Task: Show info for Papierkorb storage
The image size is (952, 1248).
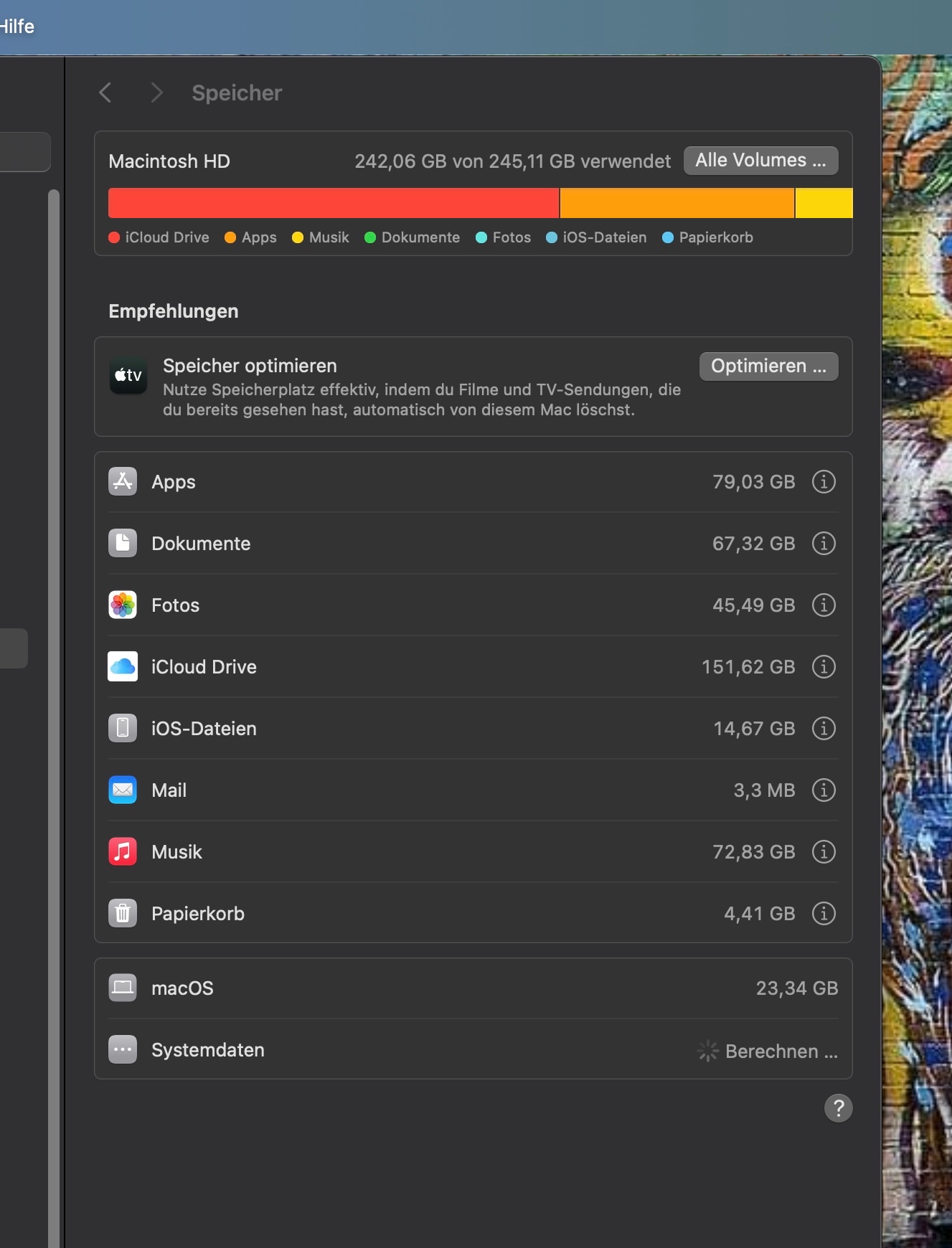Action: pos(824,914)
